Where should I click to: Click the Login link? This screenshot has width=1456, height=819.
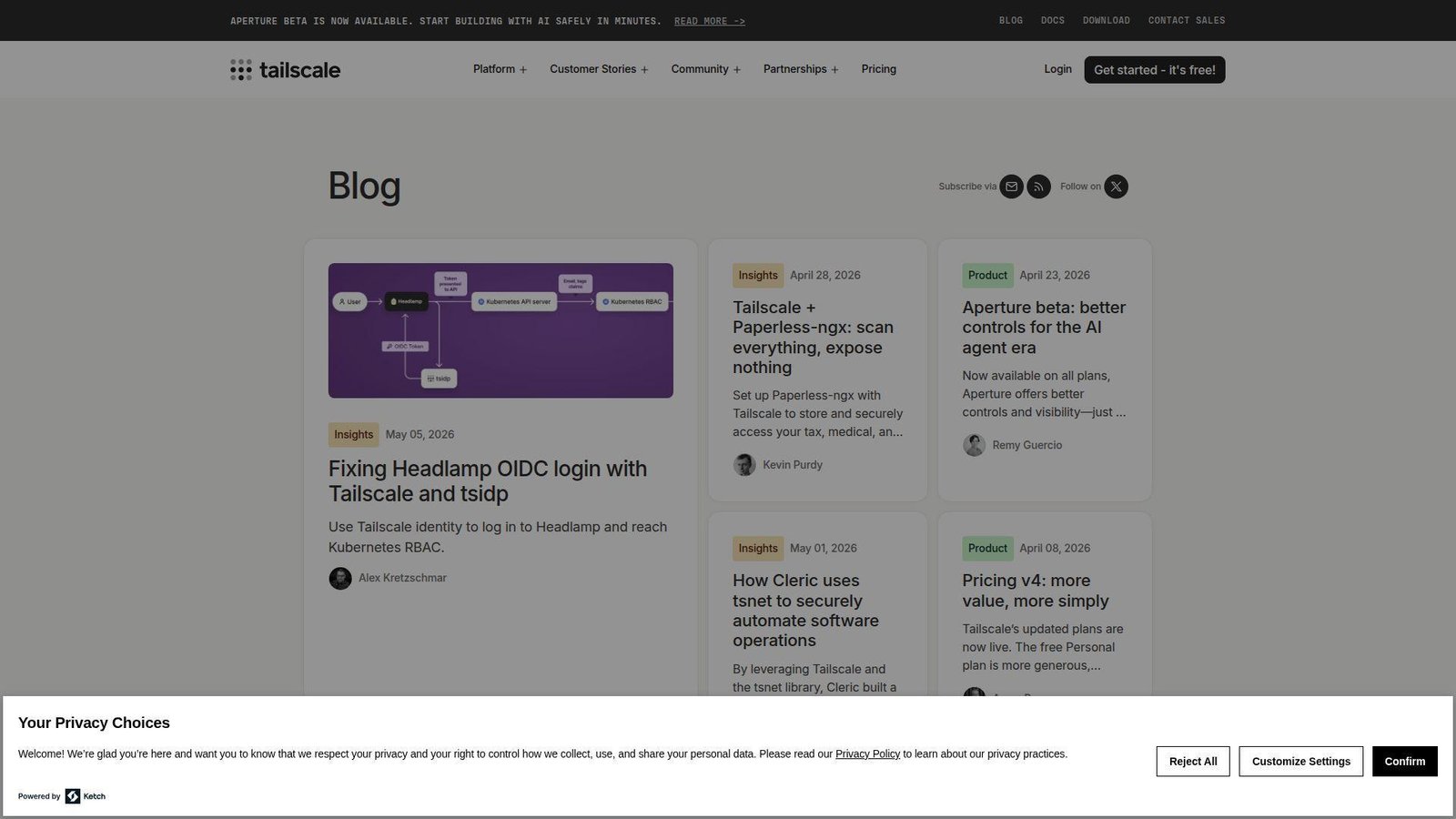(x=1057, y=69)
